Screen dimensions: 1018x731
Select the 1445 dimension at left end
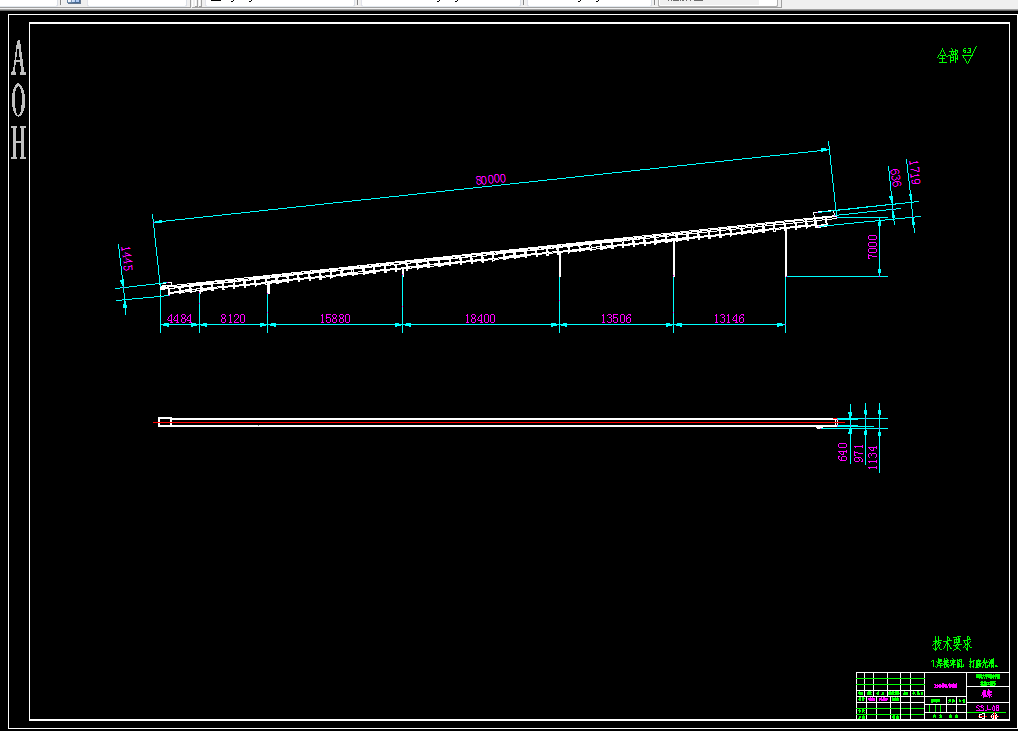point(127,258)
